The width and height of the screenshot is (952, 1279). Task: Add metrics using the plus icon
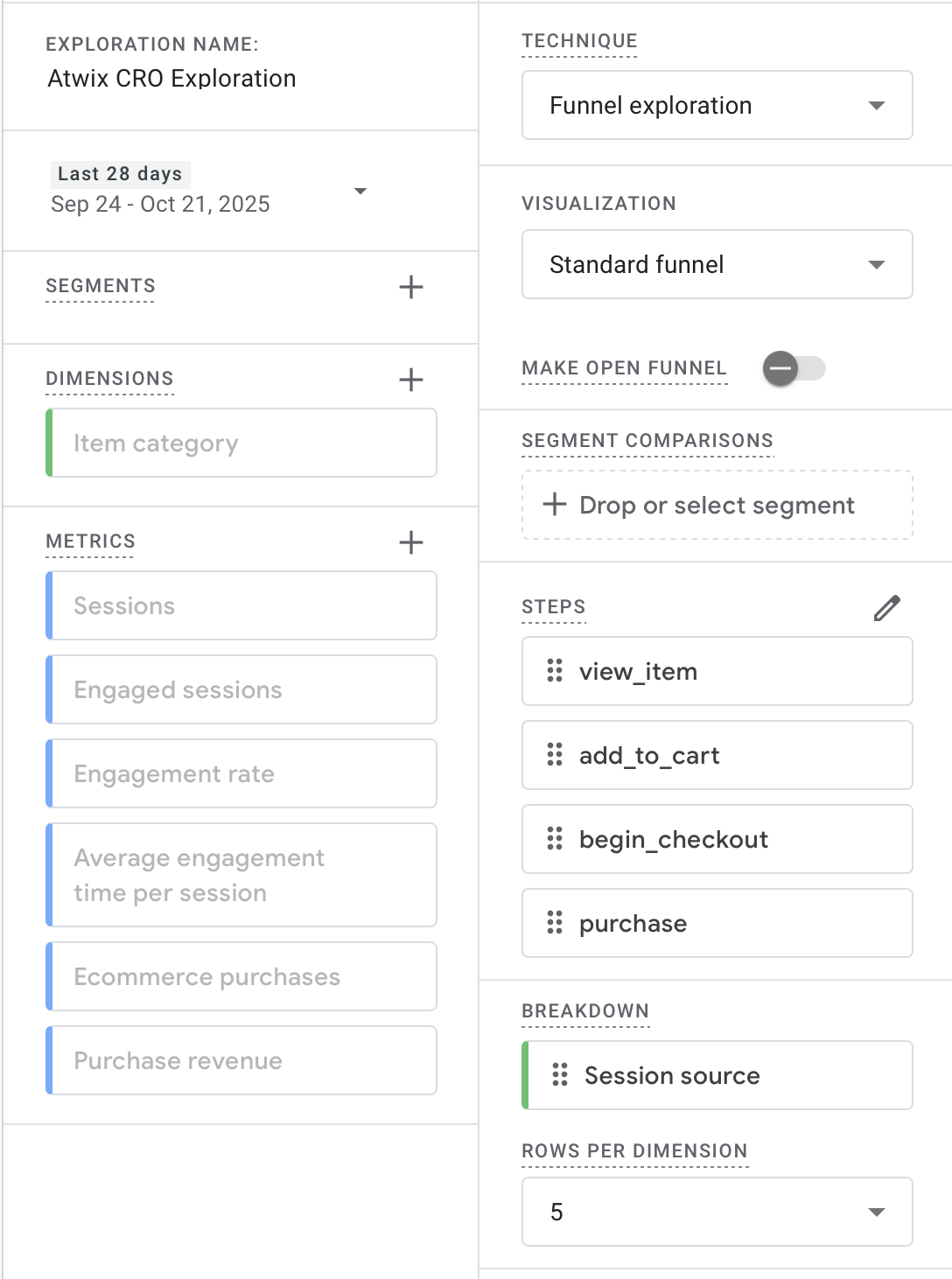point(410,542)
